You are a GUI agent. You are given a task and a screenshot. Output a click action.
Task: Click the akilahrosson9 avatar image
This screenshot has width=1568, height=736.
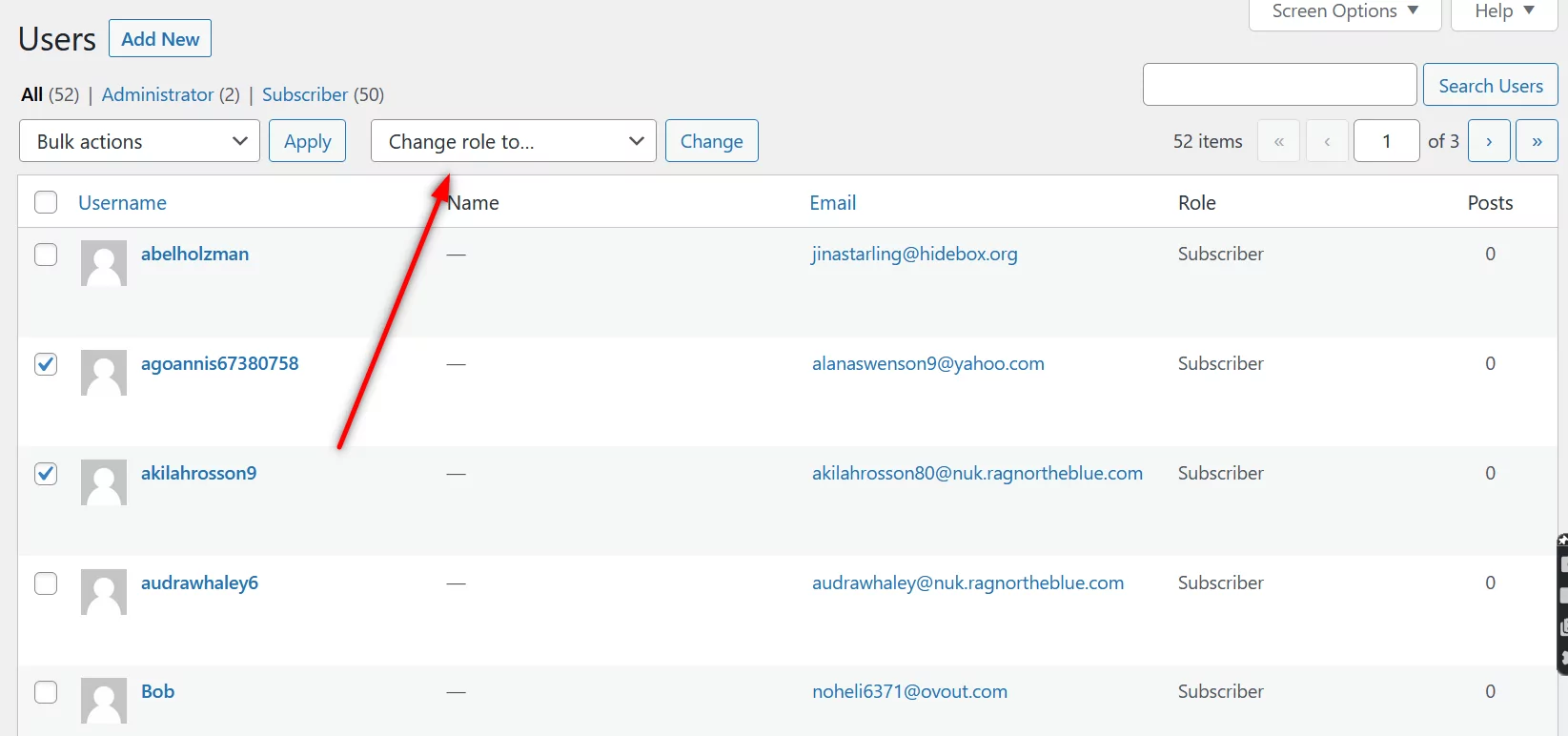coord(104,482)
